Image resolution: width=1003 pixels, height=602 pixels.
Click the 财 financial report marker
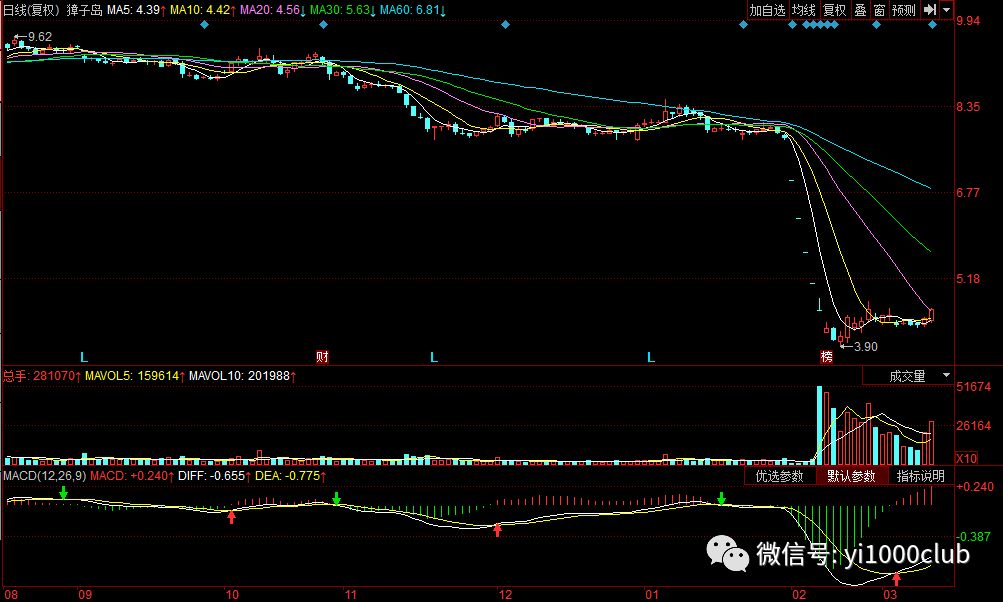[322, 356]
